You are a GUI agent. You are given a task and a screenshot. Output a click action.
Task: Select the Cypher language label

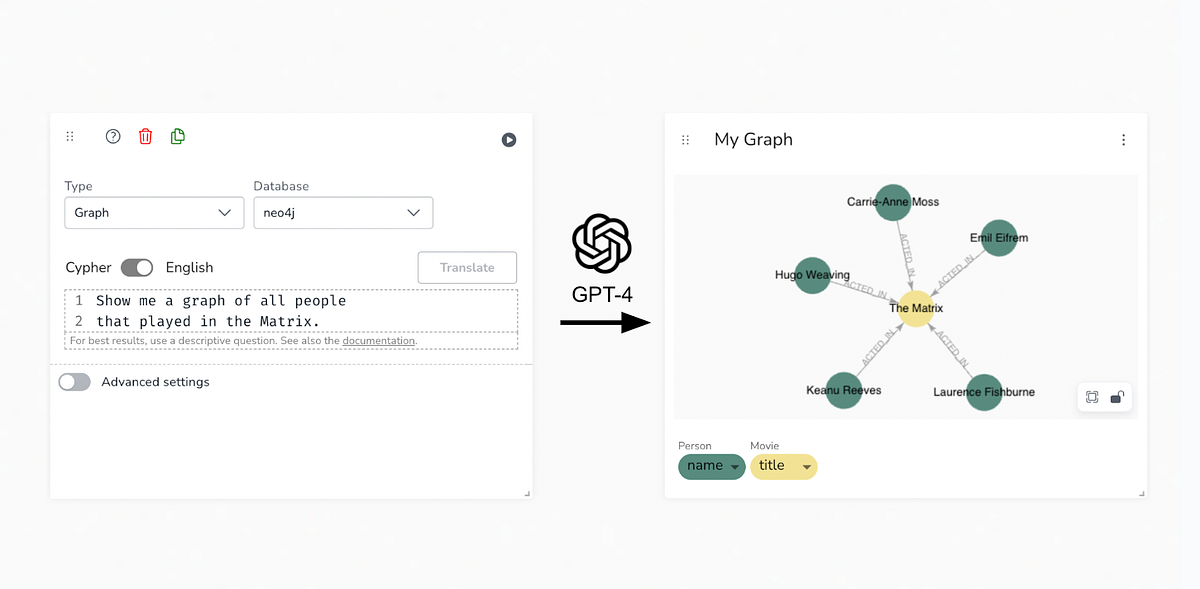click(87, 267)
